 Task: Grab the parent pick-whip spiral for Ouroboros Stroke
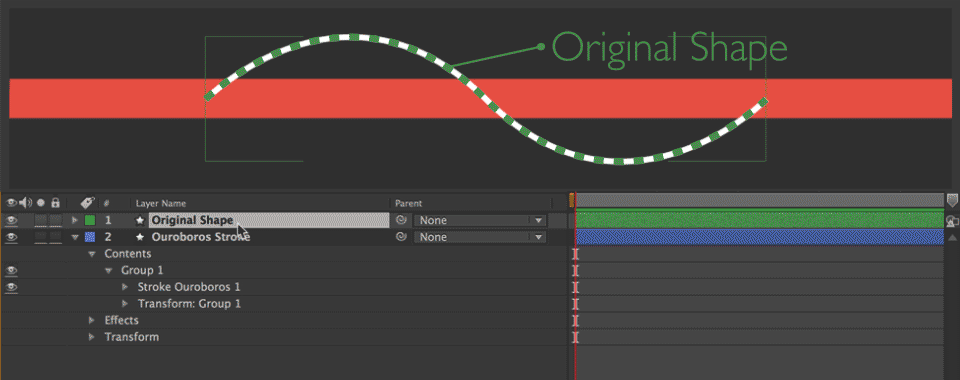tap(401, 237)
